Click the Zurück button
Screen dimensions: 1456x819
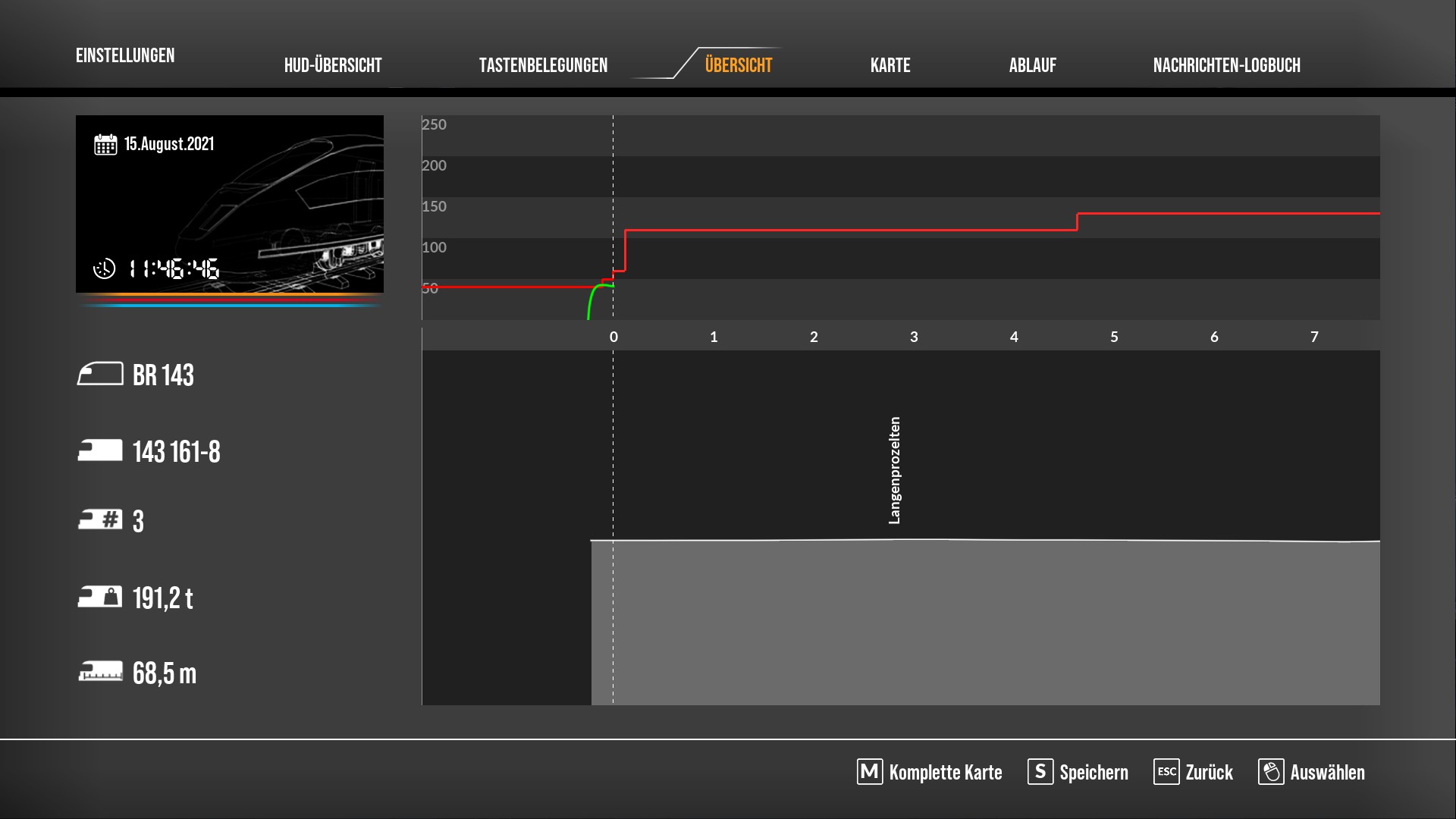click(1209, 773)
